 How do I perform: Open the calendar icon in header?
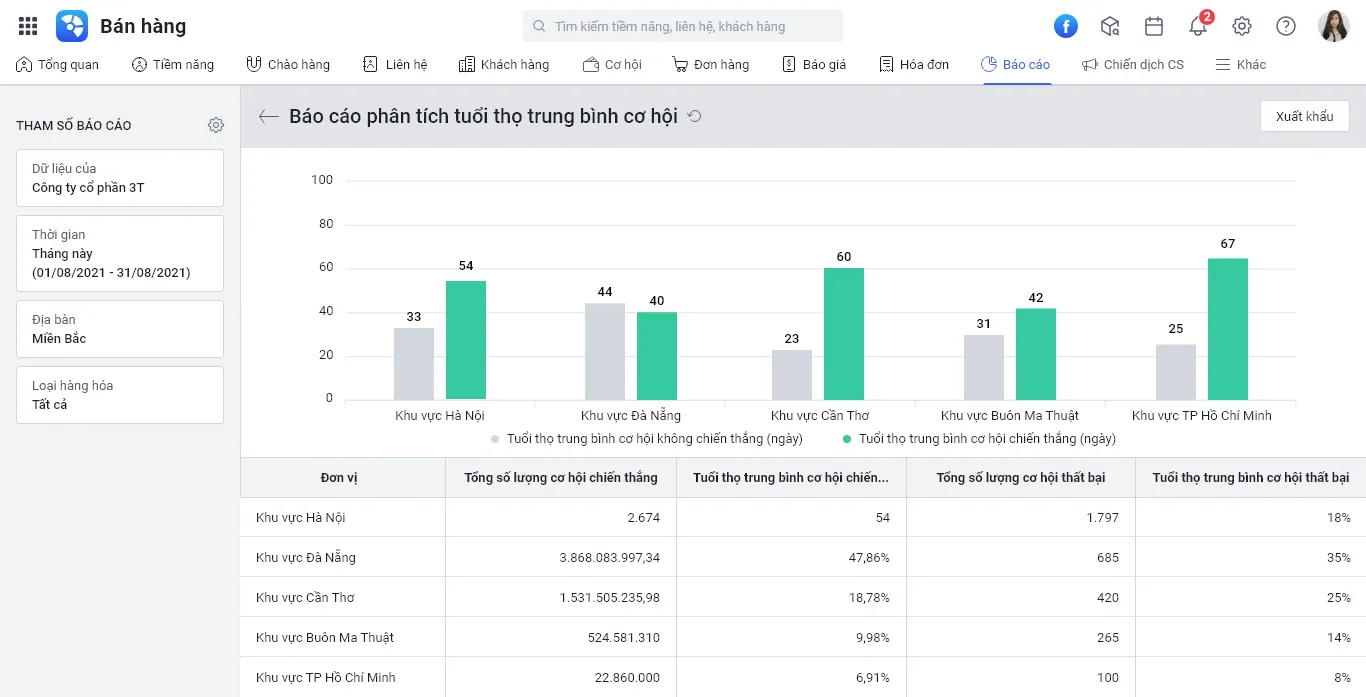click(x=1154, y=26)
